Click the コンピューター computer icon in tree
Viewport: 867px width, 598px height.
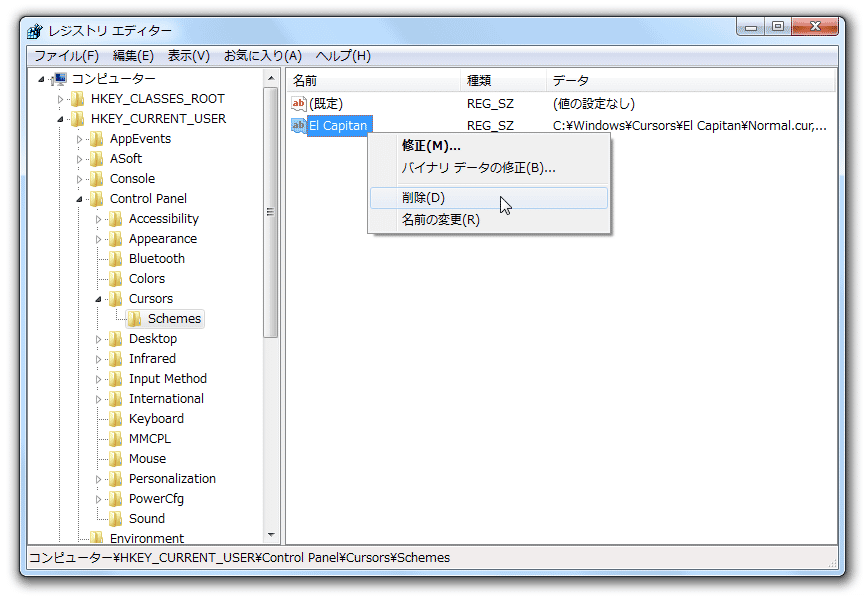tap(59, 79)
